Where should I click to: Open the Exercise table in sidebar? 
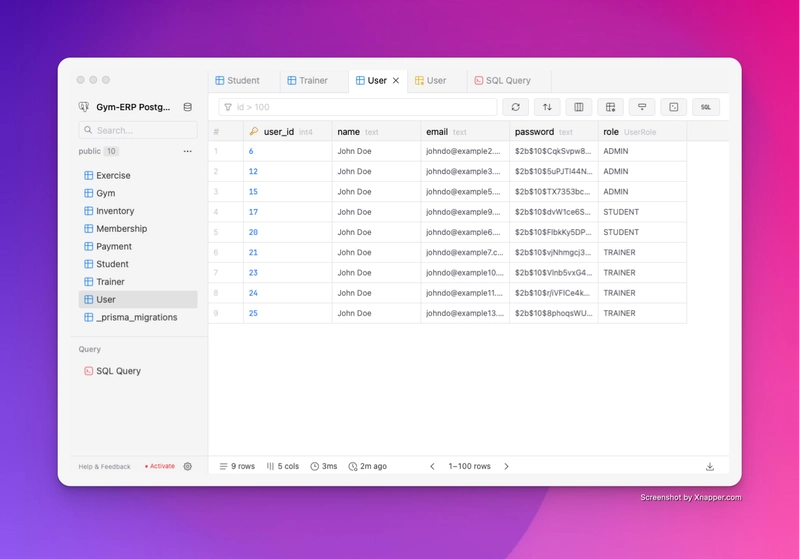click(x=138, y=175)
